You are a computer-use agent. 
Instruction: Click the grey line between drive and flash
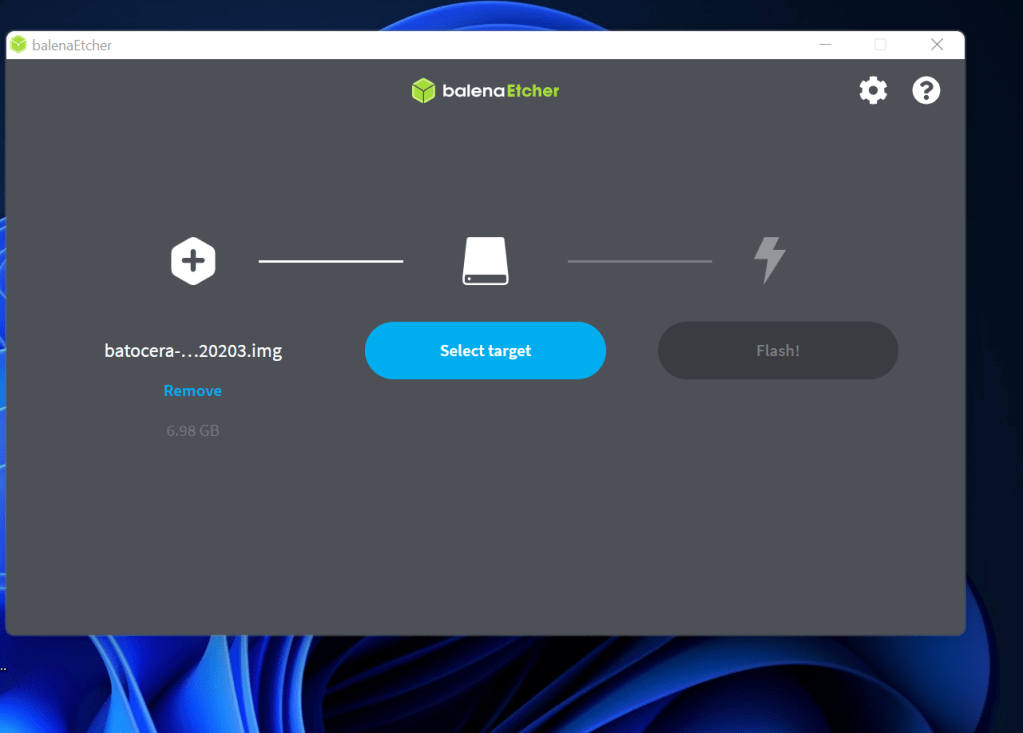tap(640, 262)
